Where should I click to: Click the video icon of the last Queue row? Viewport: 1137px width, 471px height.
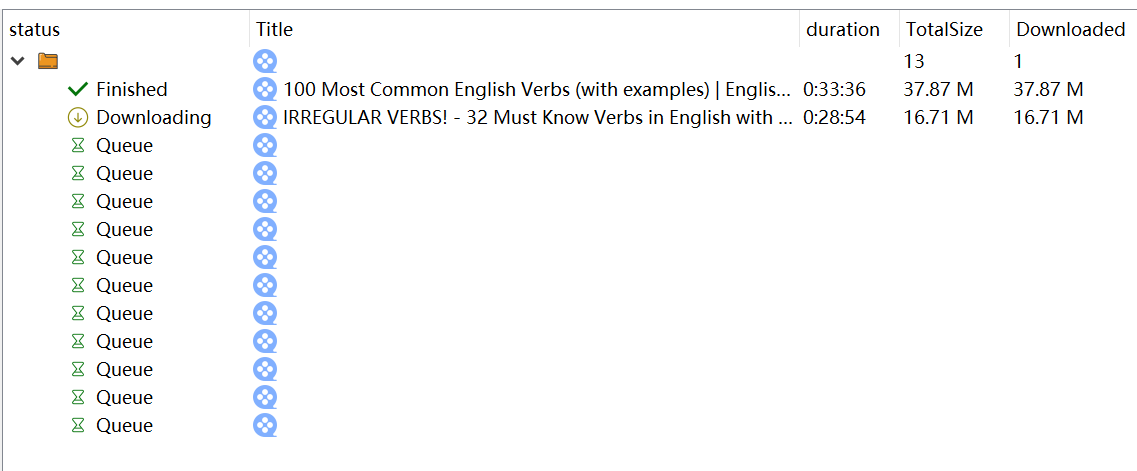(265, 425)
